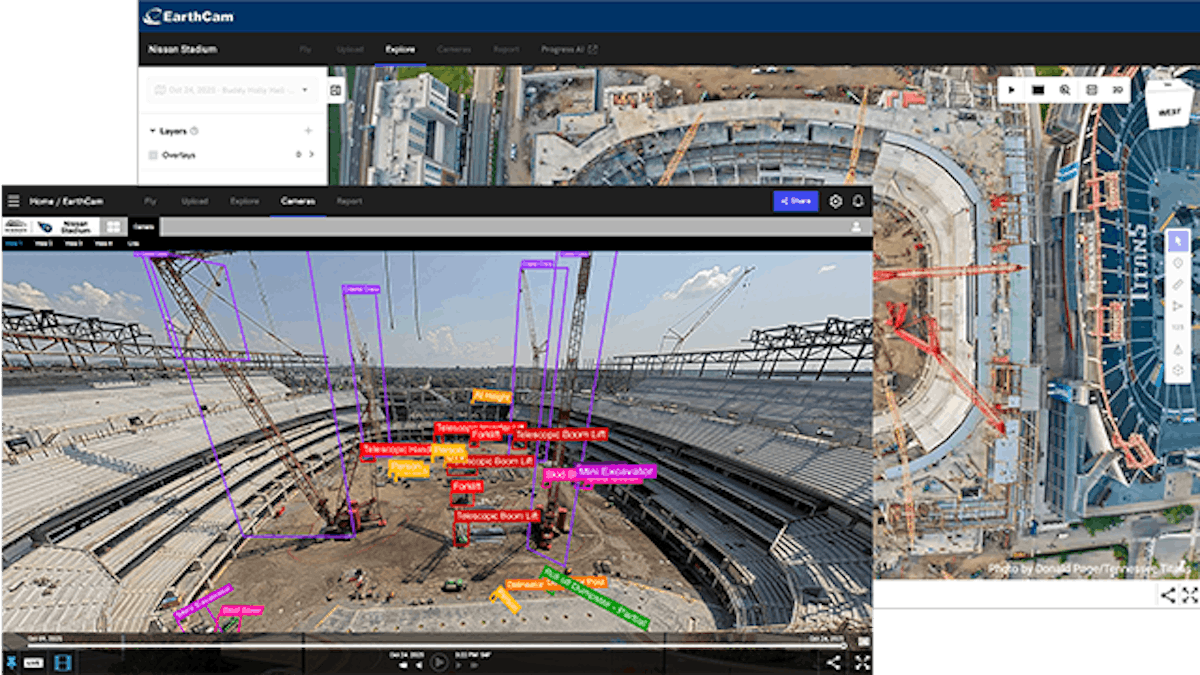Select the pointer tool in the right toolbar
Viewport: 1200px width, 675px height.
(x=1178, y=240)
